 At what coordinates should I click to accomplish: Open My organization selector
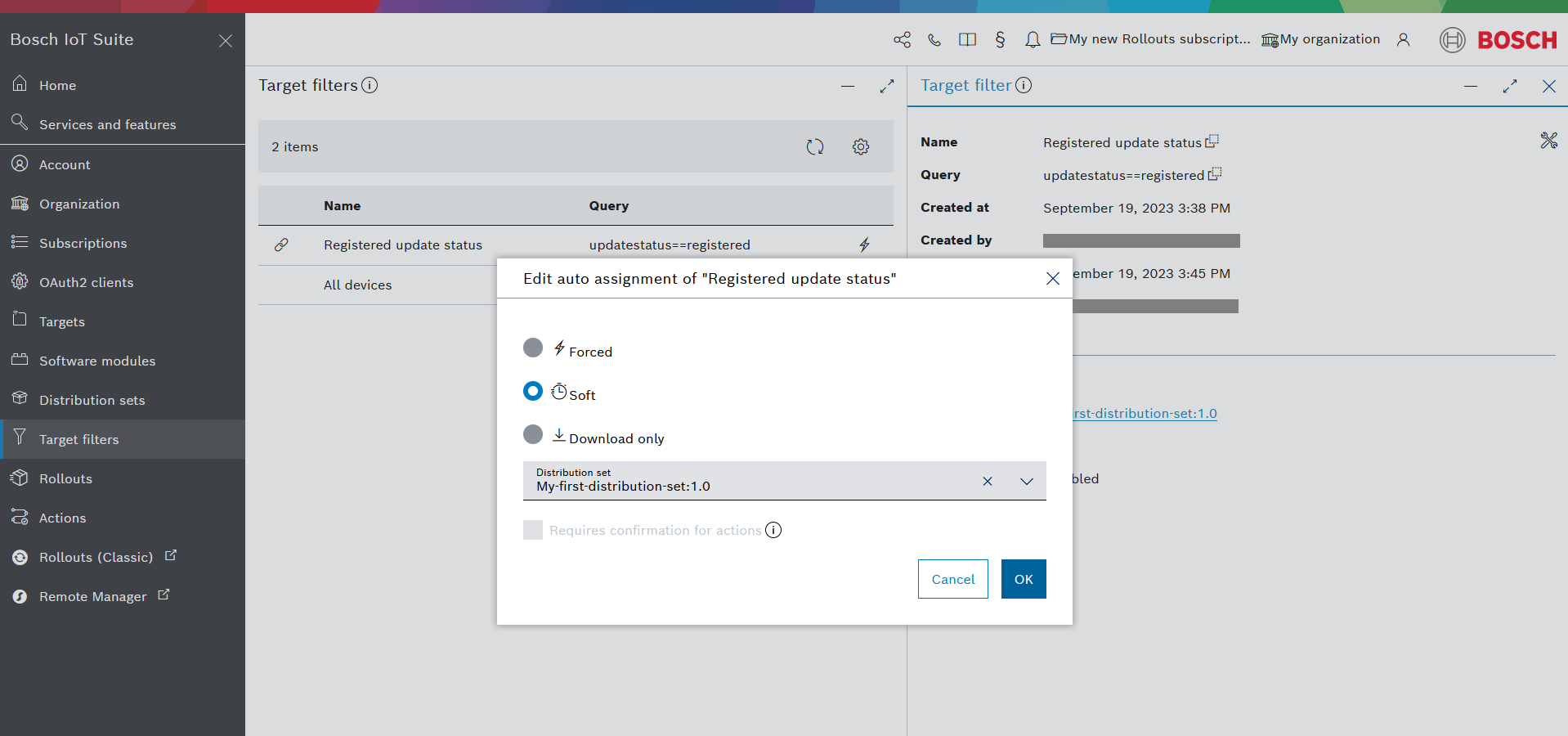coord(1320,39)
